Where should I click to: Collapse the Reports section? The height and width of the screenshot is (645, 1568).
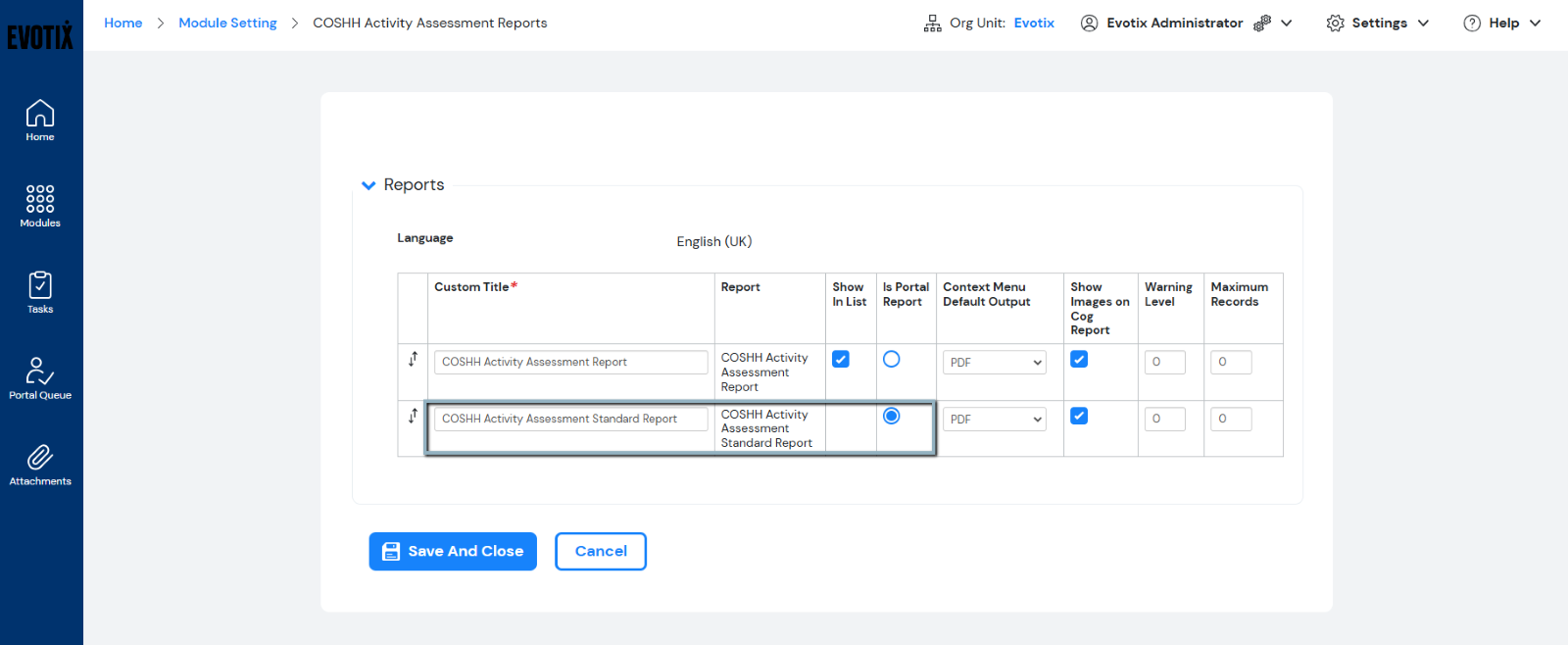[369, 185]
